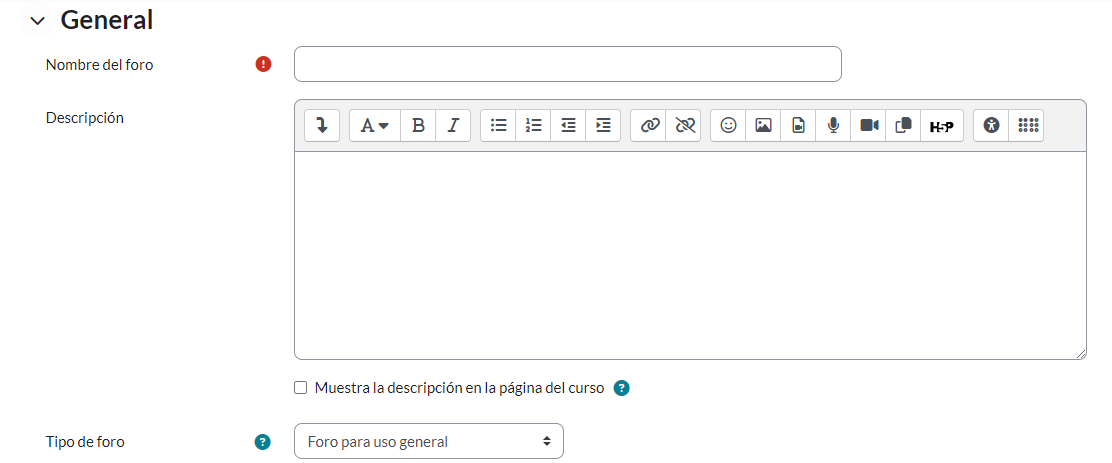
Task: Expand the toolbar with the toggle arrow button
Action: point(322,125)
